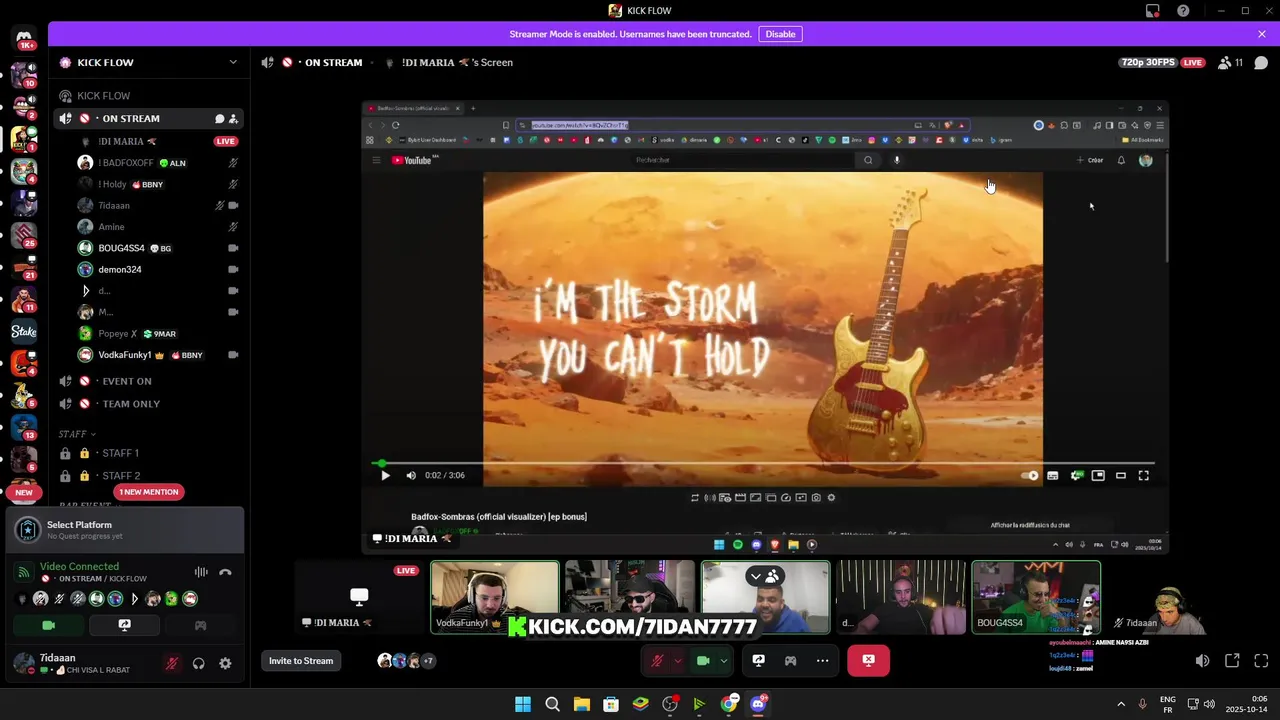Viewport: 1280px width, 720px height.
Task: Collapse participants with the chevron above the thumbnails
Action: tap(756, 576)
